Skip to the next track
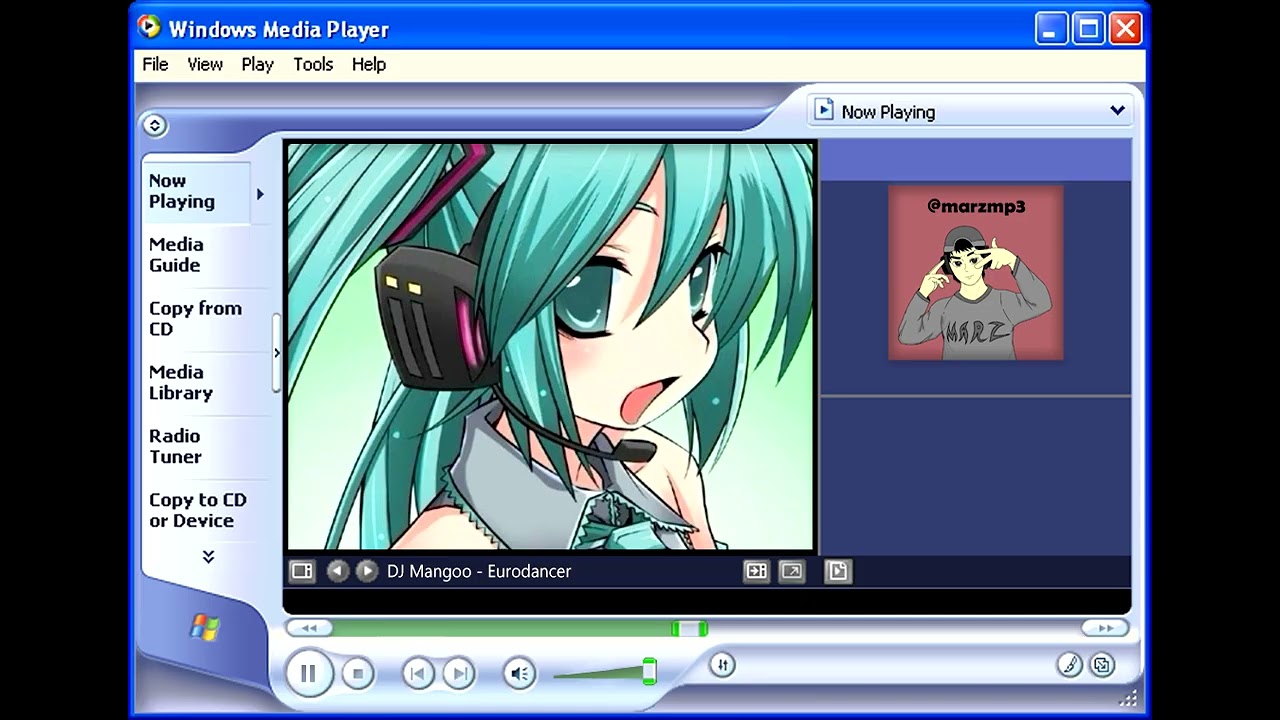Viewport: 1280px width, 720px height. click(x=458, y=674)
